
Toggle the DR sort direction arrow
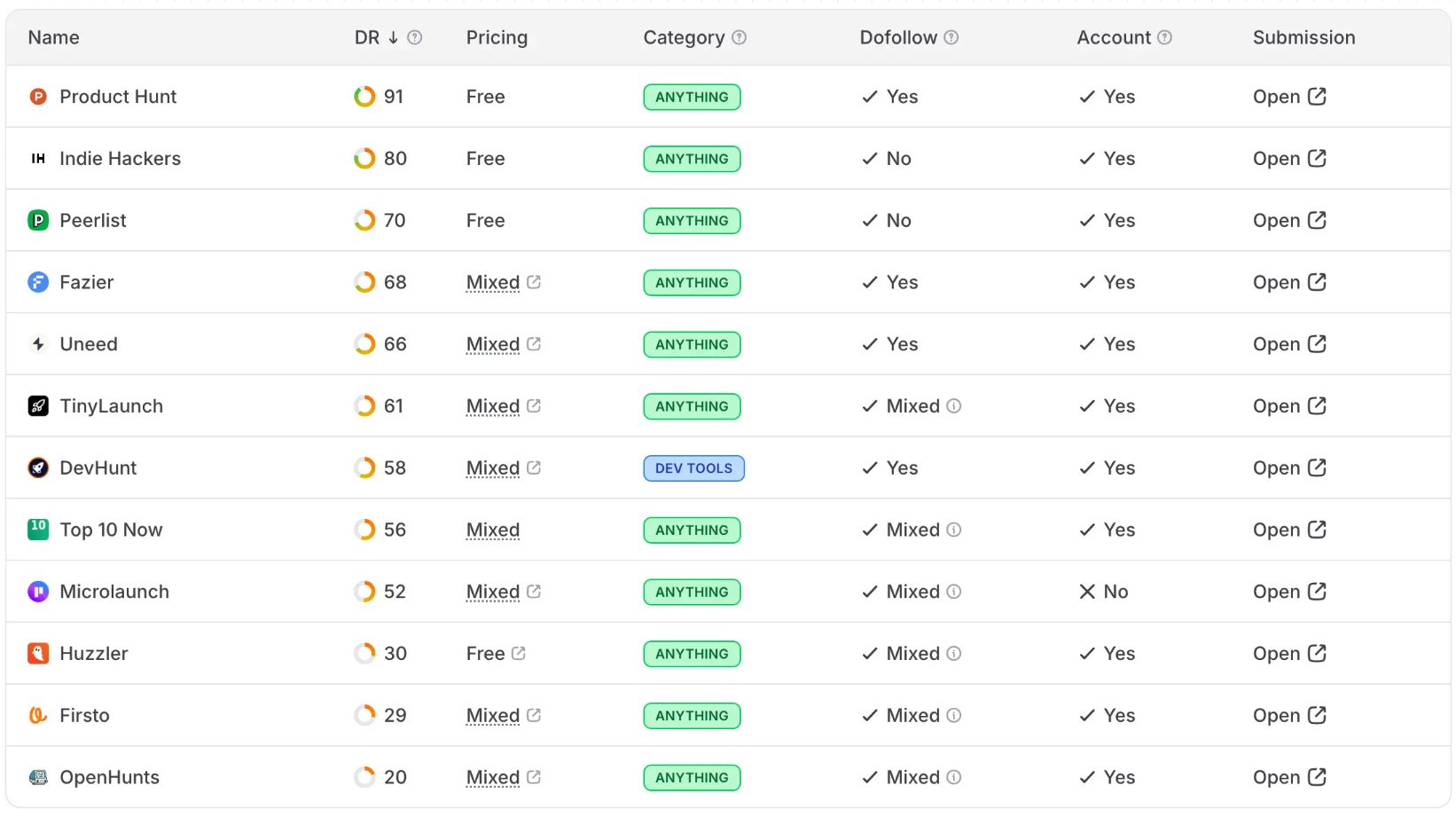click(x=391, y=37)
